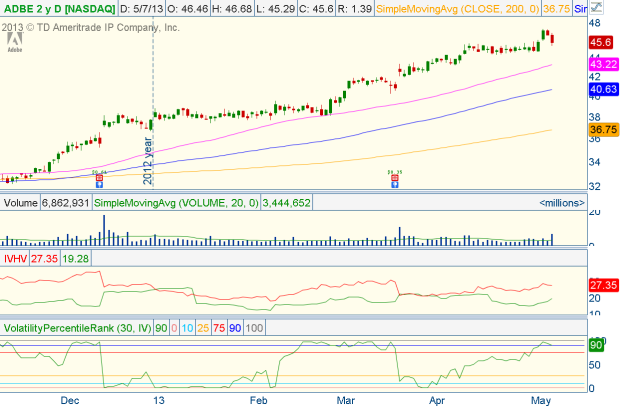Click the red 45.6 last price bubble

click(x=602, y=43)
